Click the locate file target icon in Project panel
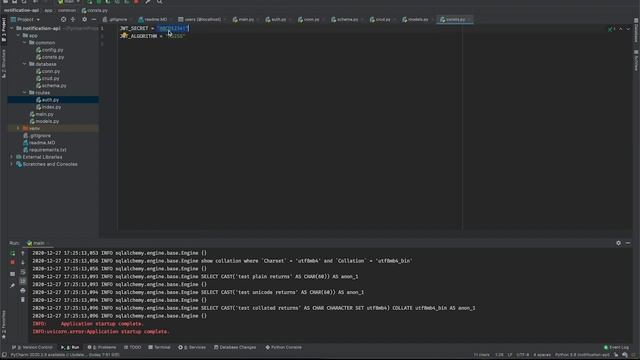Image resolution: width=640 pixels, height=360 pixels. 63,19
